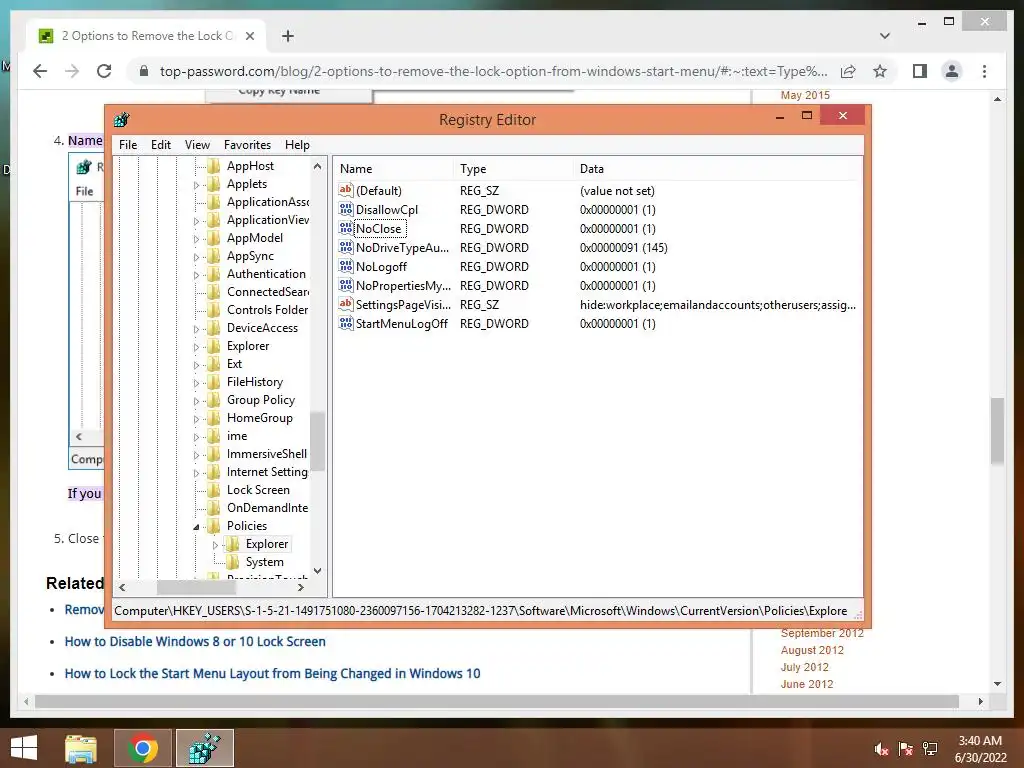Click the NoDriveTypeAu... value icon
Viewport: 1024px width, 768px height.
(x=345, y=247)
